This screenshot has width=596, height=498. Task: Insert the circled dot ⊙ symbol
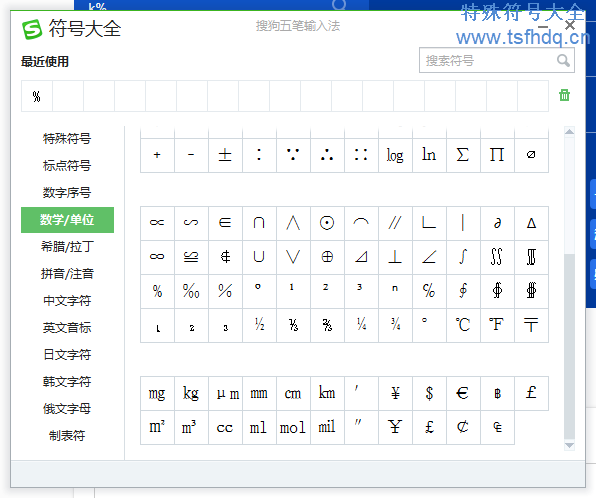point(327,223)
